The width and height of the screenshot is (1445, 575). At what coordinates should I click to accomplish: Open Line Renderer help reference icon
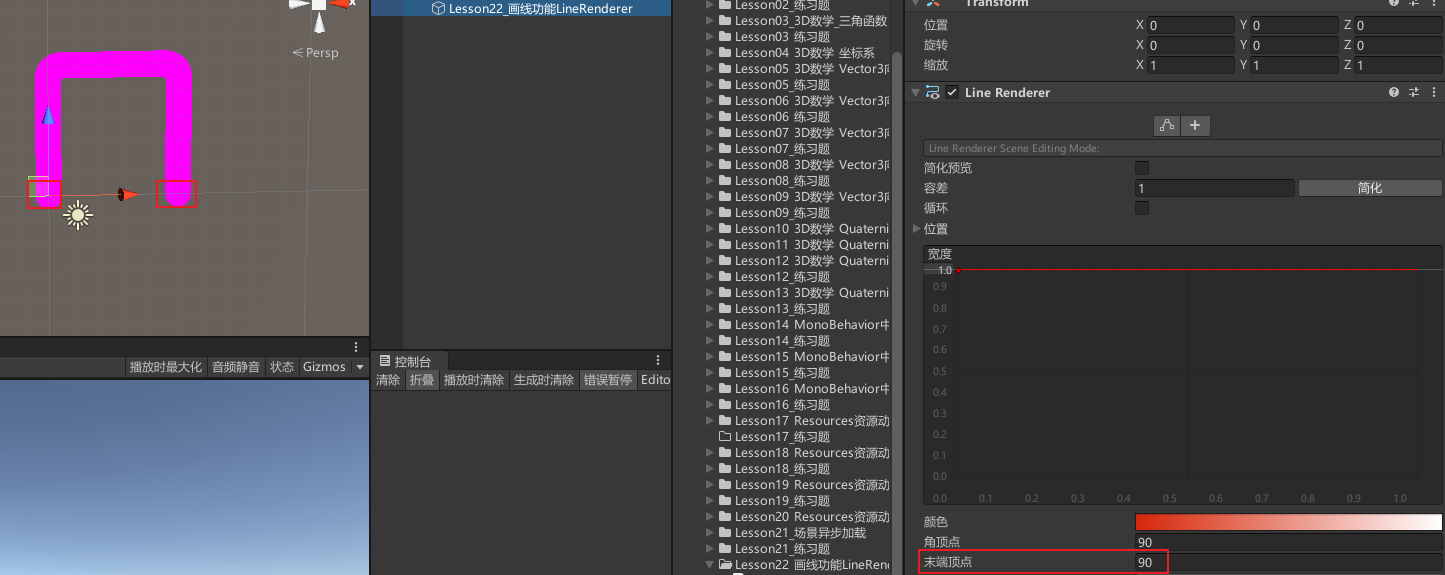tap(1394, 92)
